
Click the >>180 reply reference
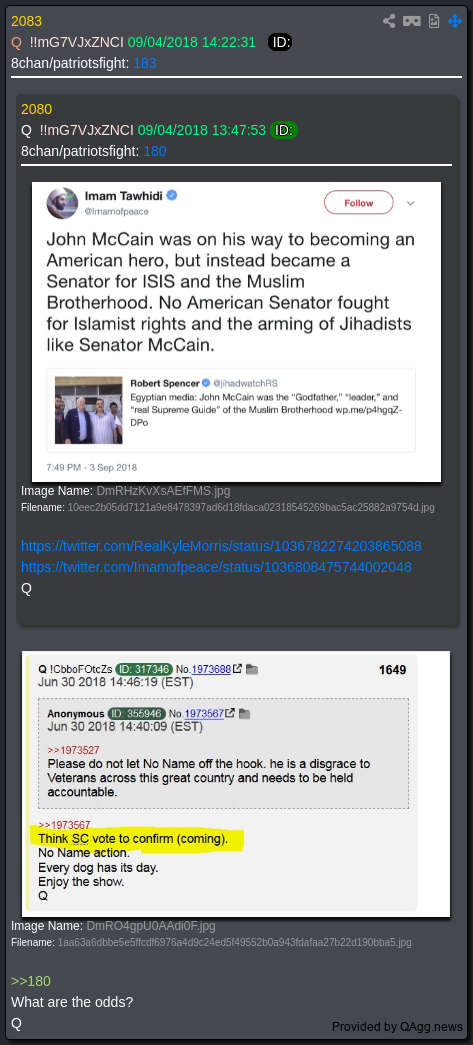click(x=31, y=981)
